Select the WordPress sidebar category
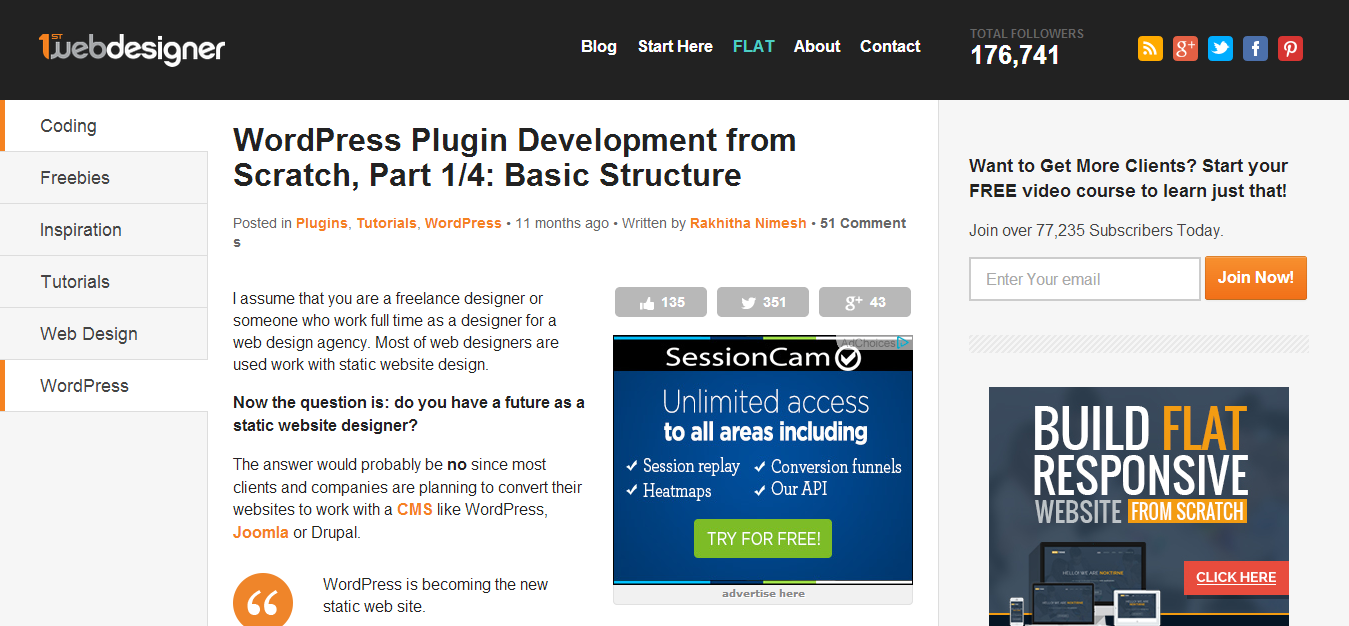The height and width of the screenshot is (626, 1349). [x=104, y=386]
